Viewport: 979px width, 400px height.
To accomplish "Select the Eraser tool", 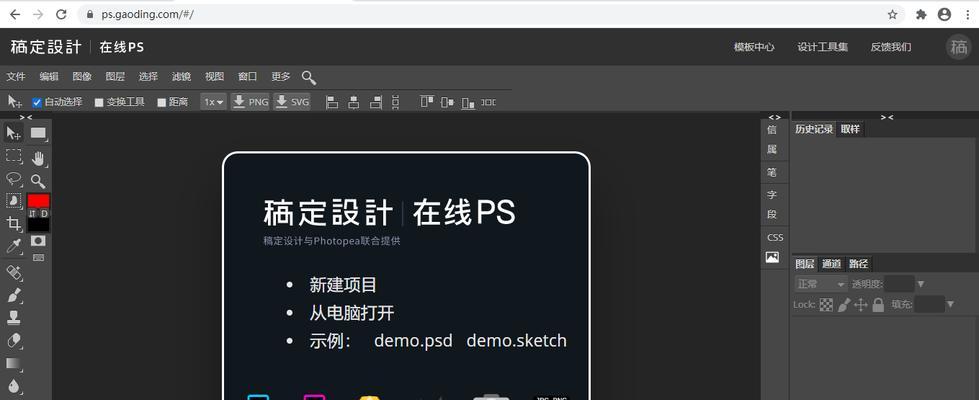I will point(14,341).
